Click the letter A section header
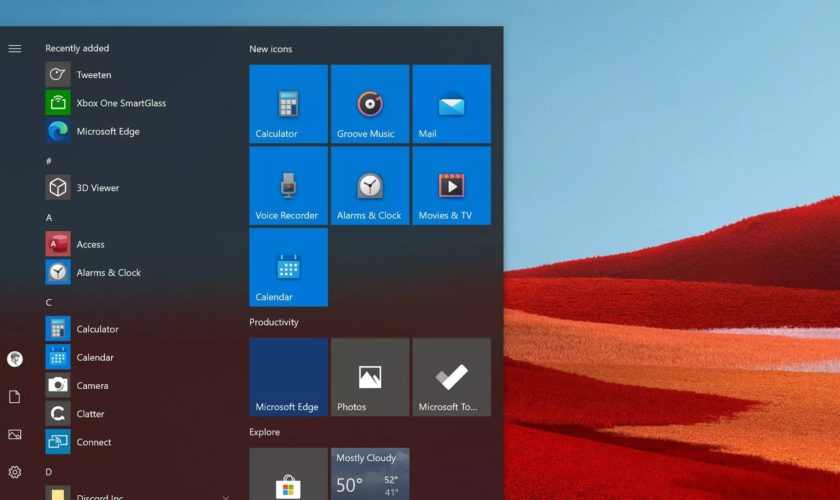The image size is (840, 500). [x=49, y=217]
